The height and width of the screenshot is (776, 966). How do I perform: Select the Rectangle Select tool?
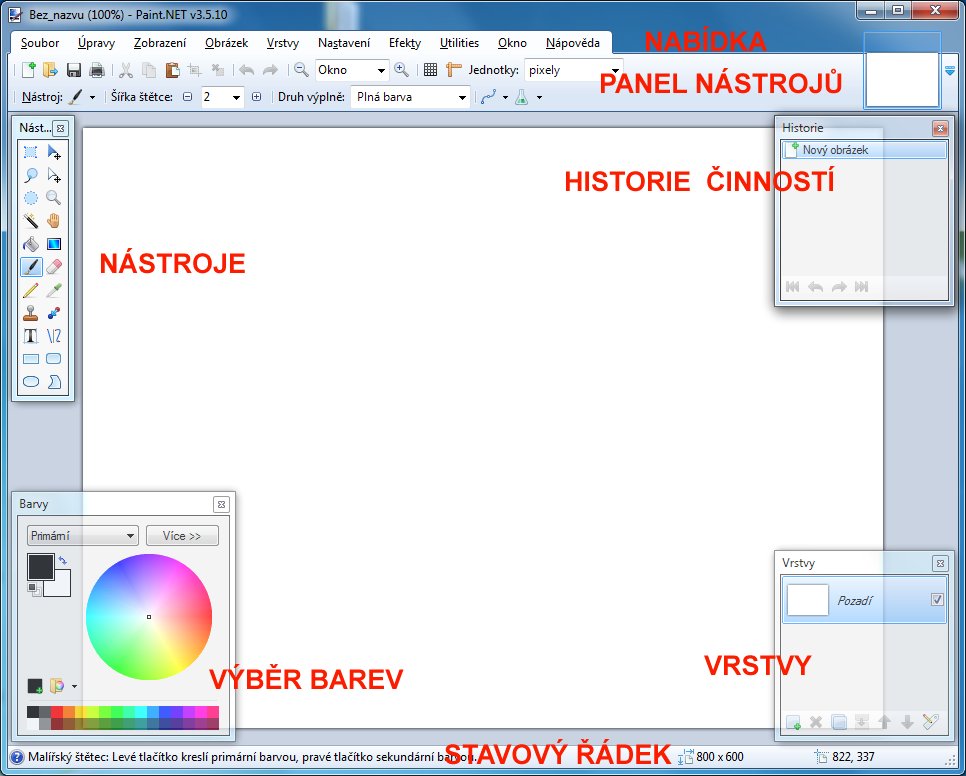31,152
